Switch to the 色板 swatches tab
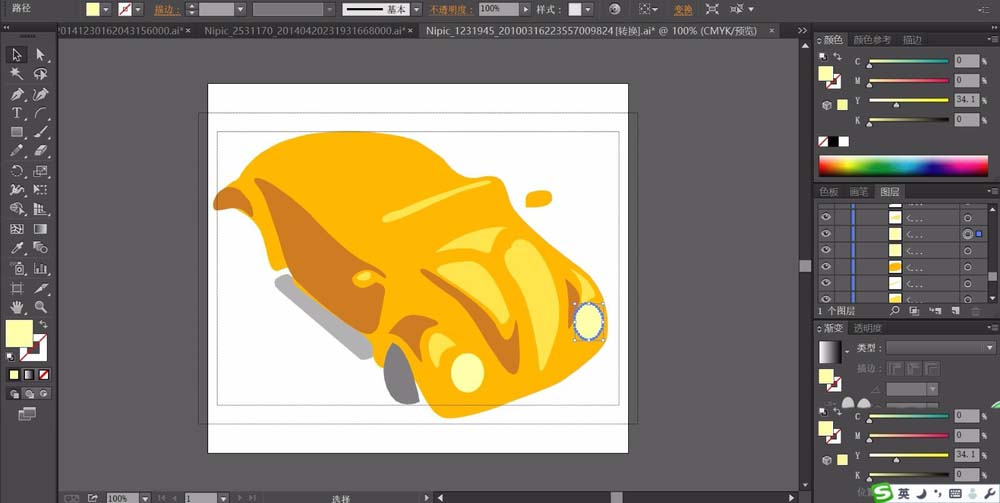Screen dimensions: 1000x503 click(x=829, y=191)
